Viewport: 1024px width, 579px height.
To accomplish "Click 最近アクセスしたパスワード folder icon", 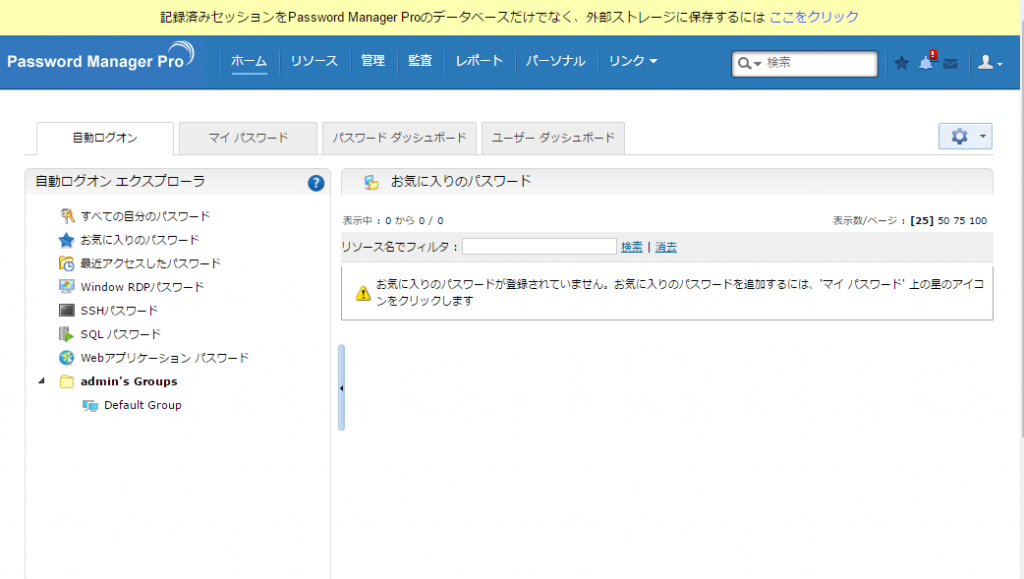I will (x=67, y=264).
